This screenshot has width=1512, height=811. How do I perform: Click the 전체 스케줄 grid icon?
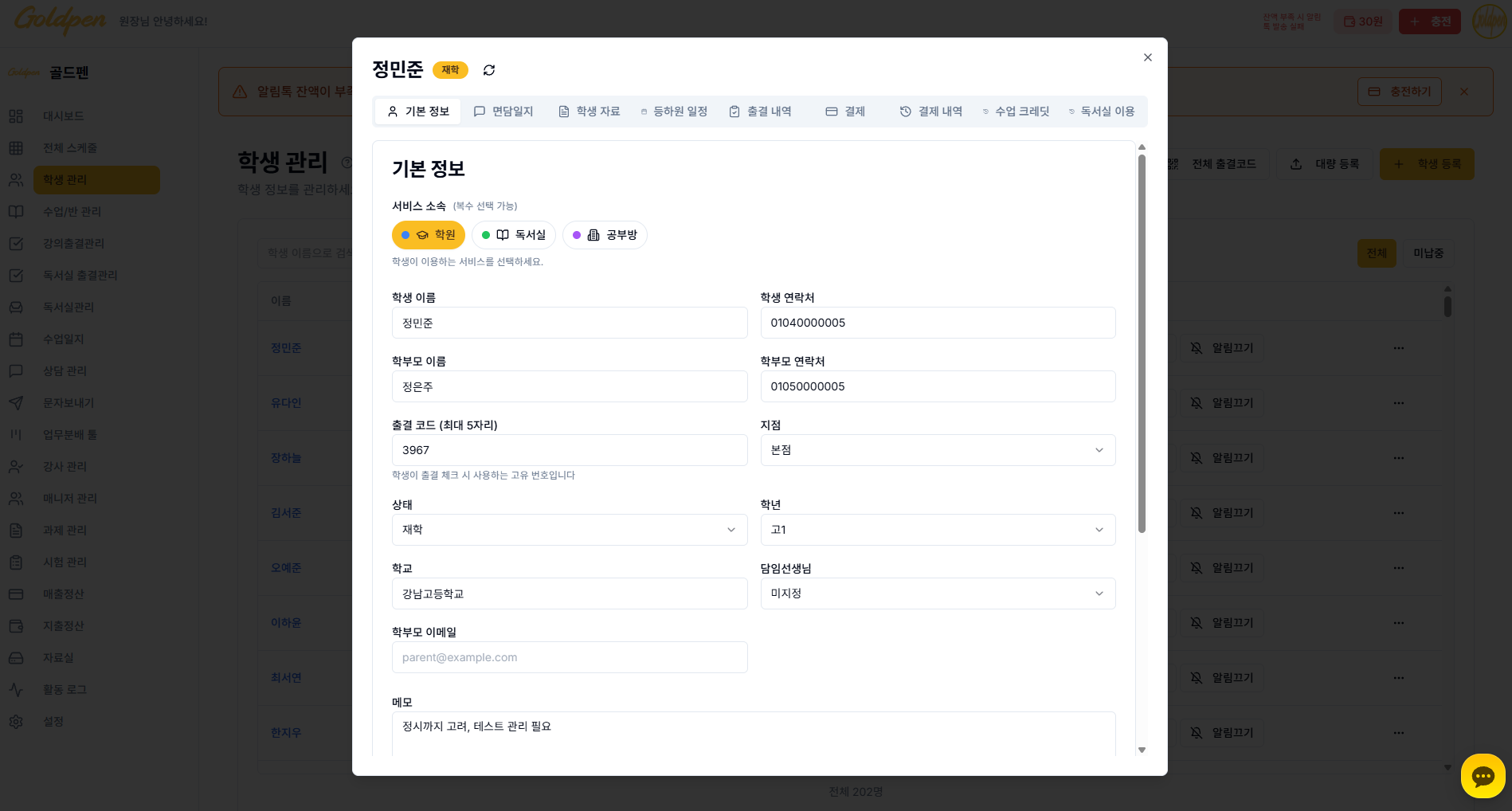(16, 148)
